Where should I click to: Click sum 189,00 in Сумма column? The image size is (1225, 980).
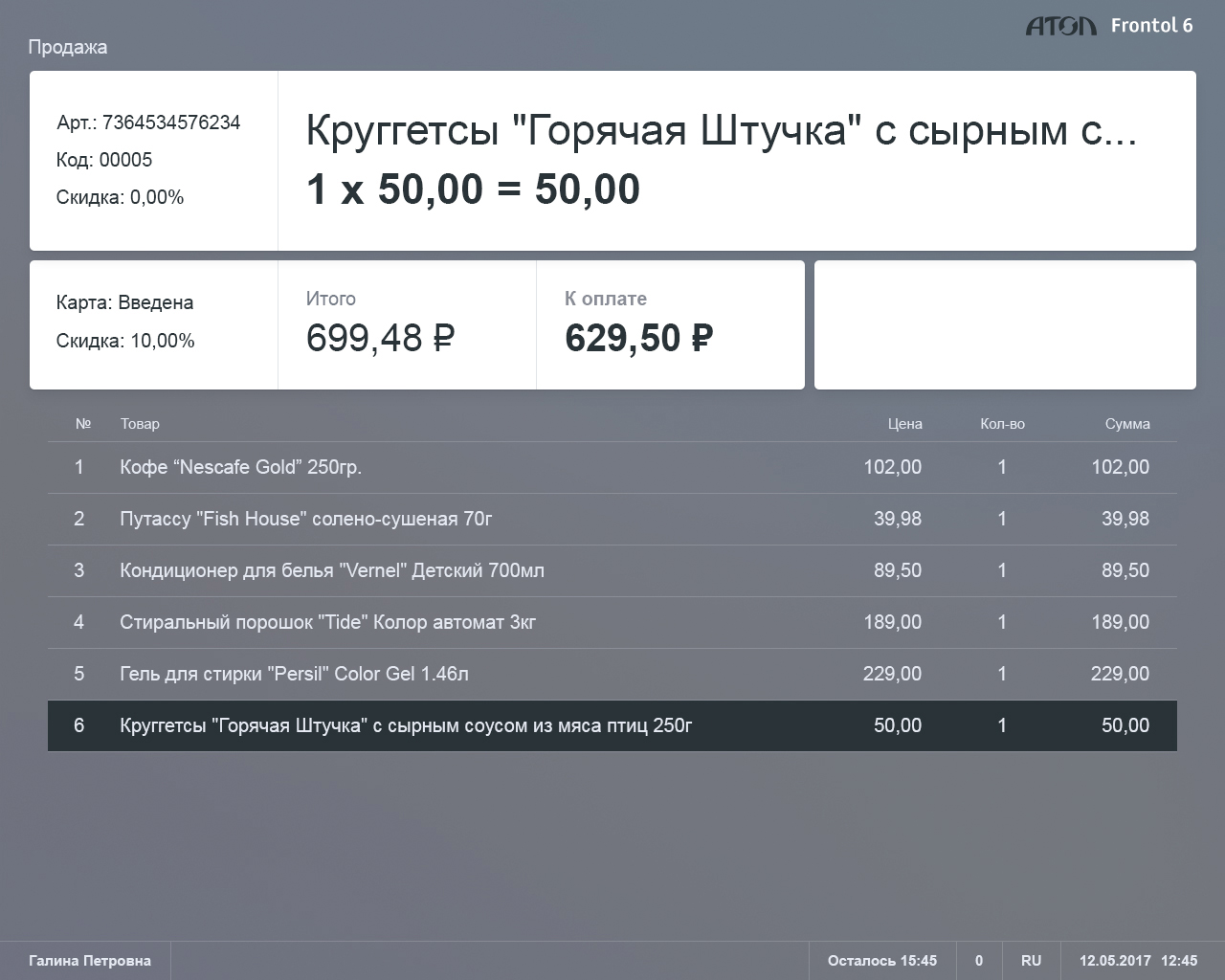pos(1121,622)
